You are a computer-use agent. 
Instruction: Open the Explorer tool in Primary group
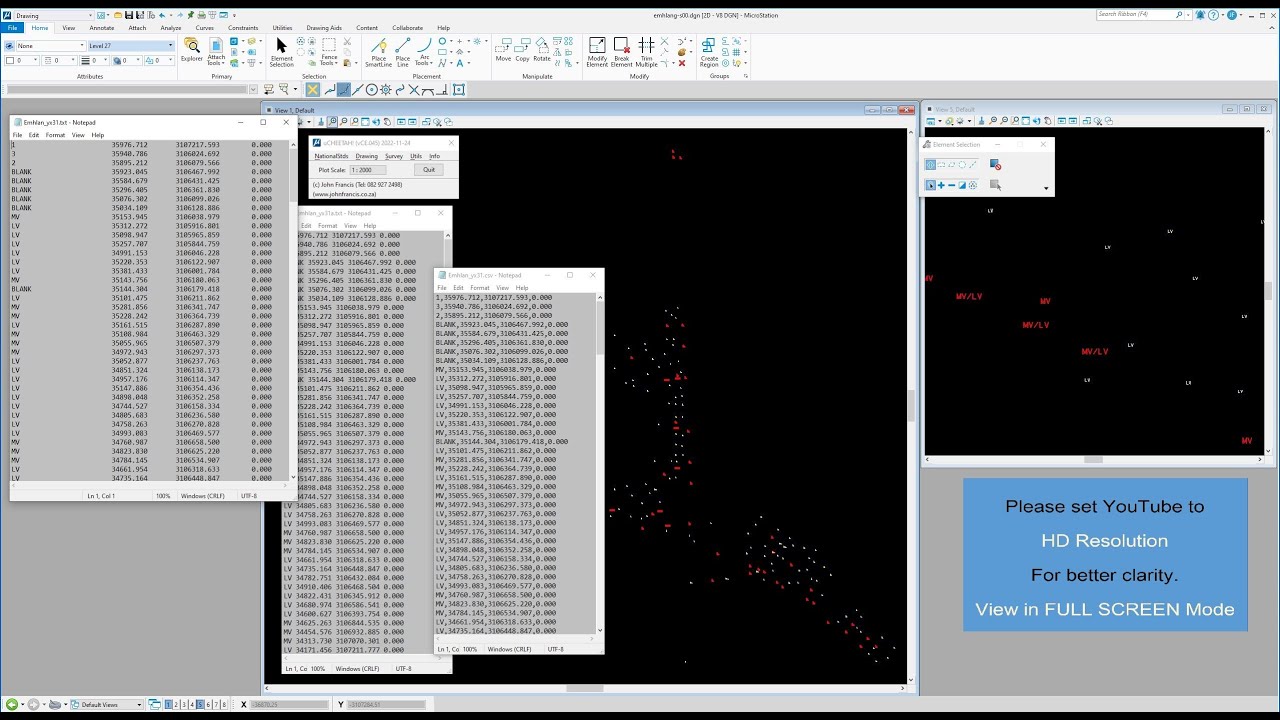click(x=192, y=50)
